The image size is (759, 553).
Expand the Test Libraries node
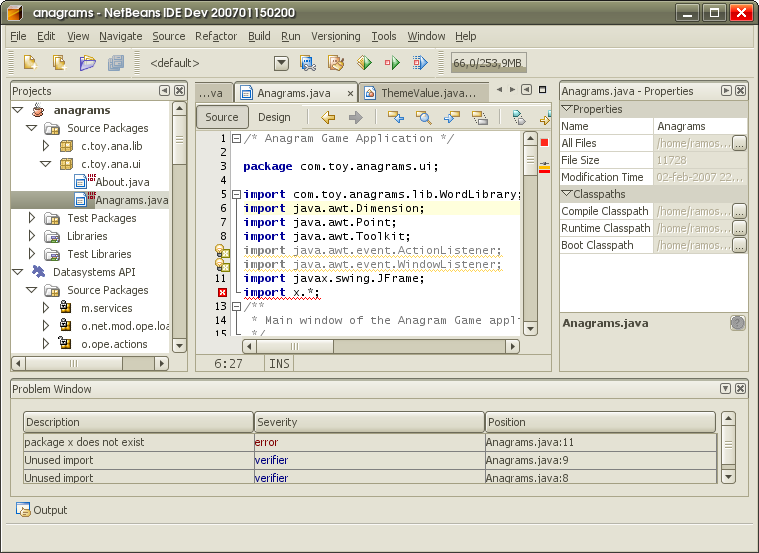(32, 254)
